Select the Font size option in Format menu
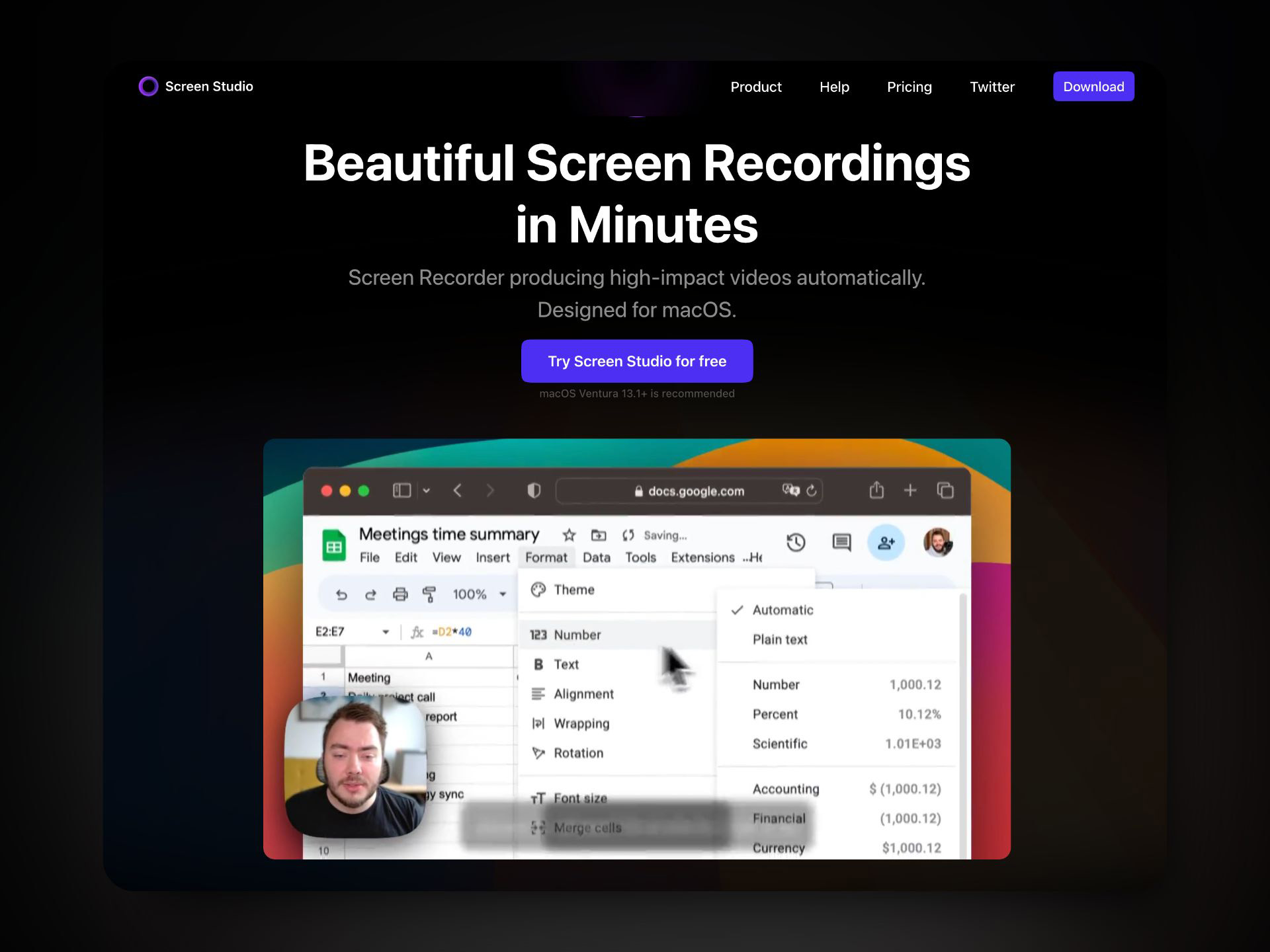The width and height of the screenshot is (1270, 952). click(582, 797)
